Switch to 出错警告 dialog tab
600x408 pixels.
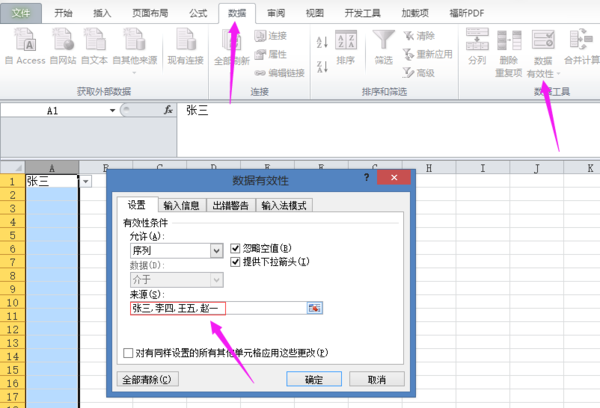coord(231,206)
